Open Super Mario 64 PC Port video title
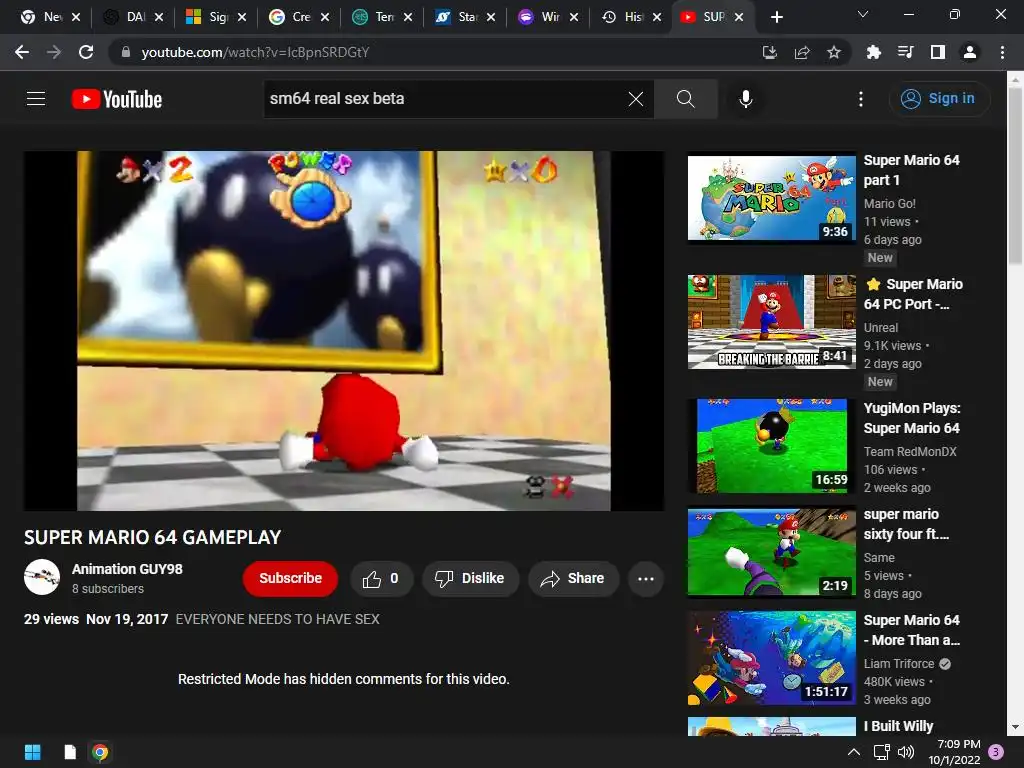This screenshot has height=768, width=1024. tap(914, 294)
